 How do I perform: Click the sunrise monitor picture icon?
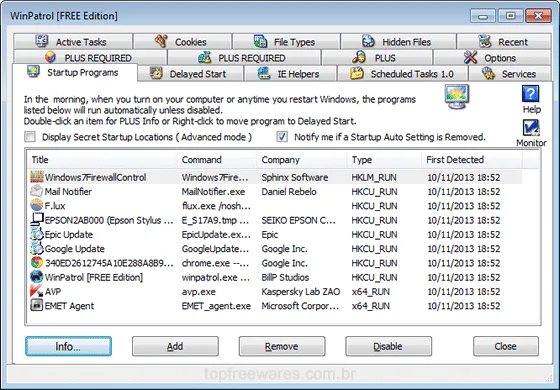457,96
